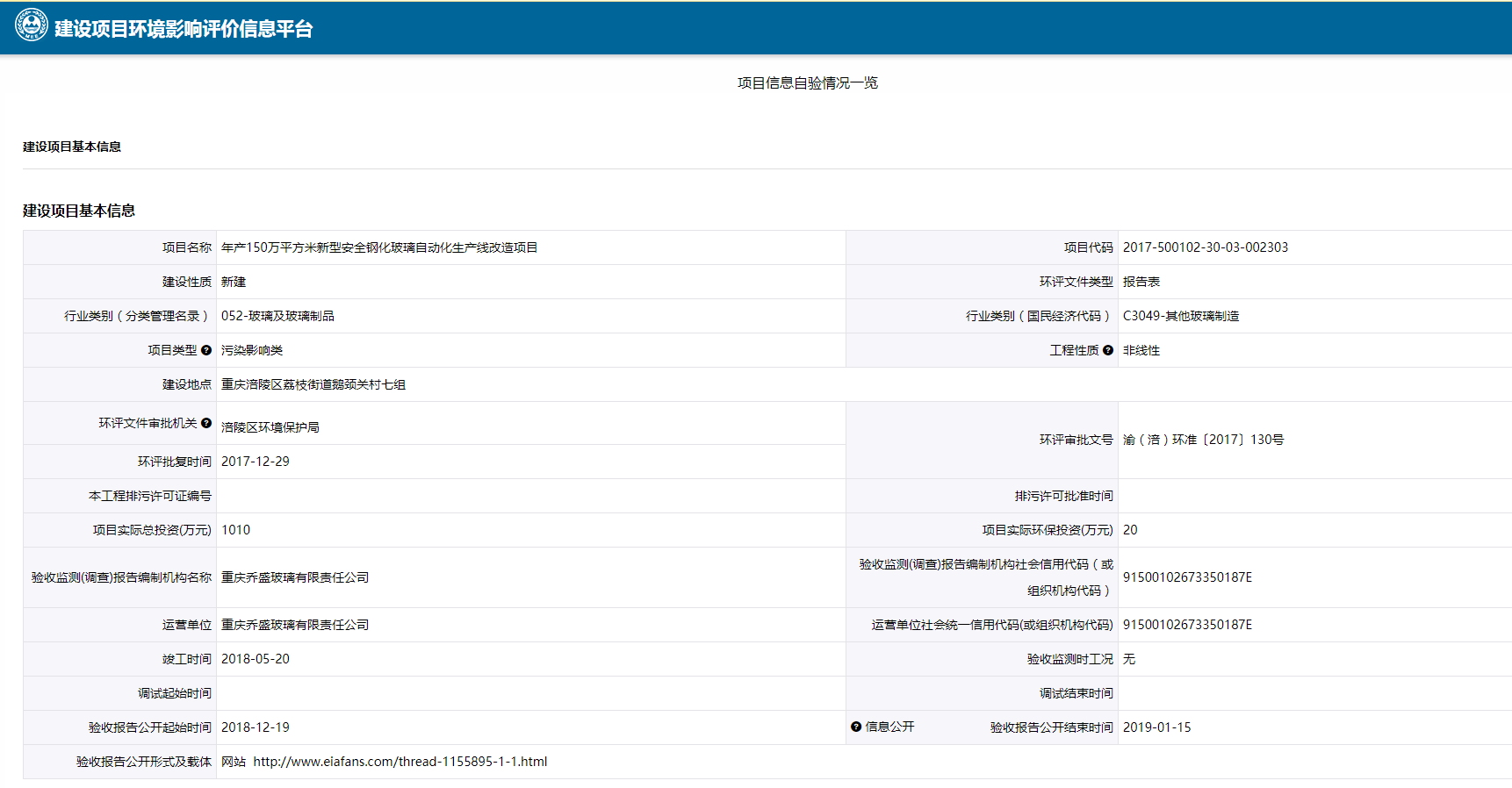Select project name 年产150万平方米新型安全钢化玻璃自动化生产线改造项目
The height and width of the screenshot is (788, 1512).
[379, 247]
